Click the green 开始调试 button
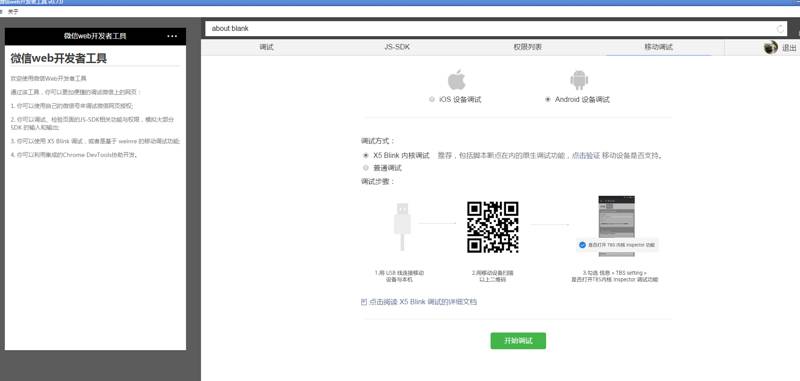Viewport: 800px width, 381px height. click(518, 341)
